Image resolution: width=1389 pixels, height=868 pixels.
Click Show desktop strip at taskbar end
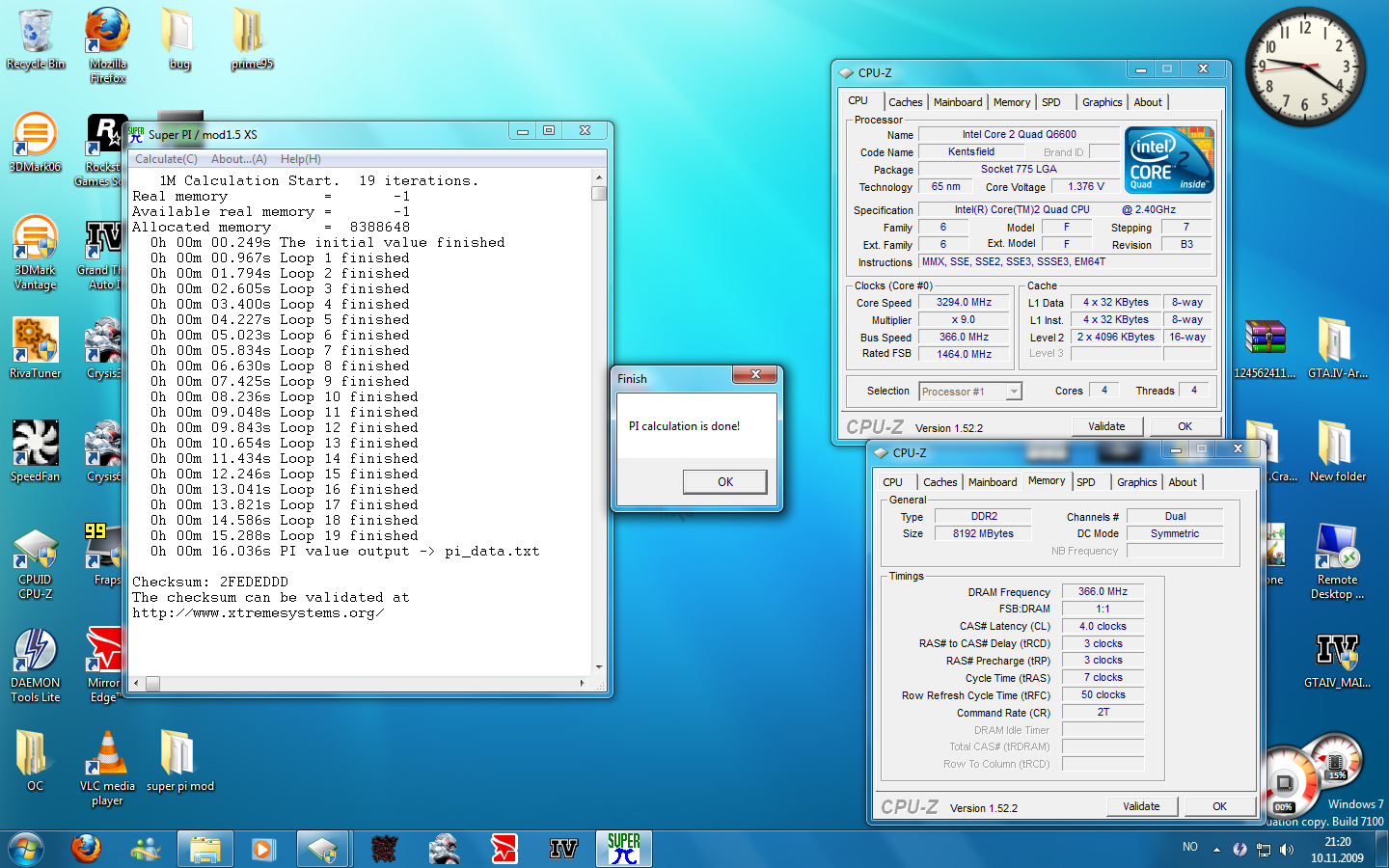click(x=1382, y=849)
